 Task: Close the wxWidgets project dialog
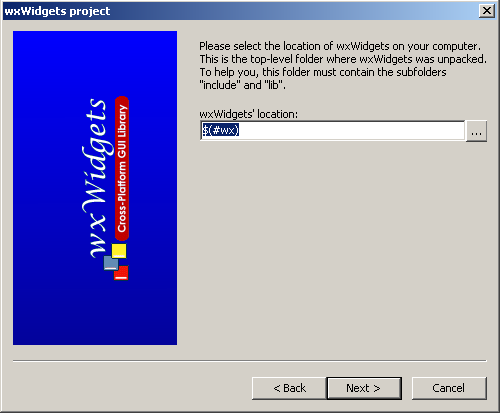pos(486,11)
